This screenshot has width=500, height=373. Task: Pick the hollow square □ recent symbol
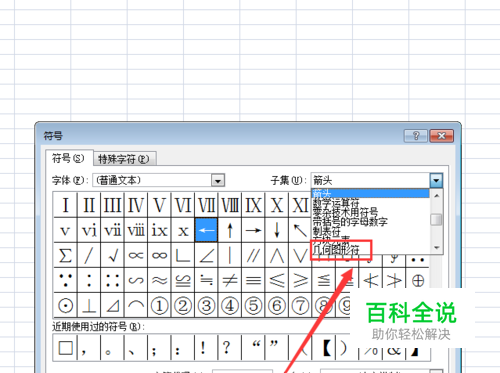(66, 348)
